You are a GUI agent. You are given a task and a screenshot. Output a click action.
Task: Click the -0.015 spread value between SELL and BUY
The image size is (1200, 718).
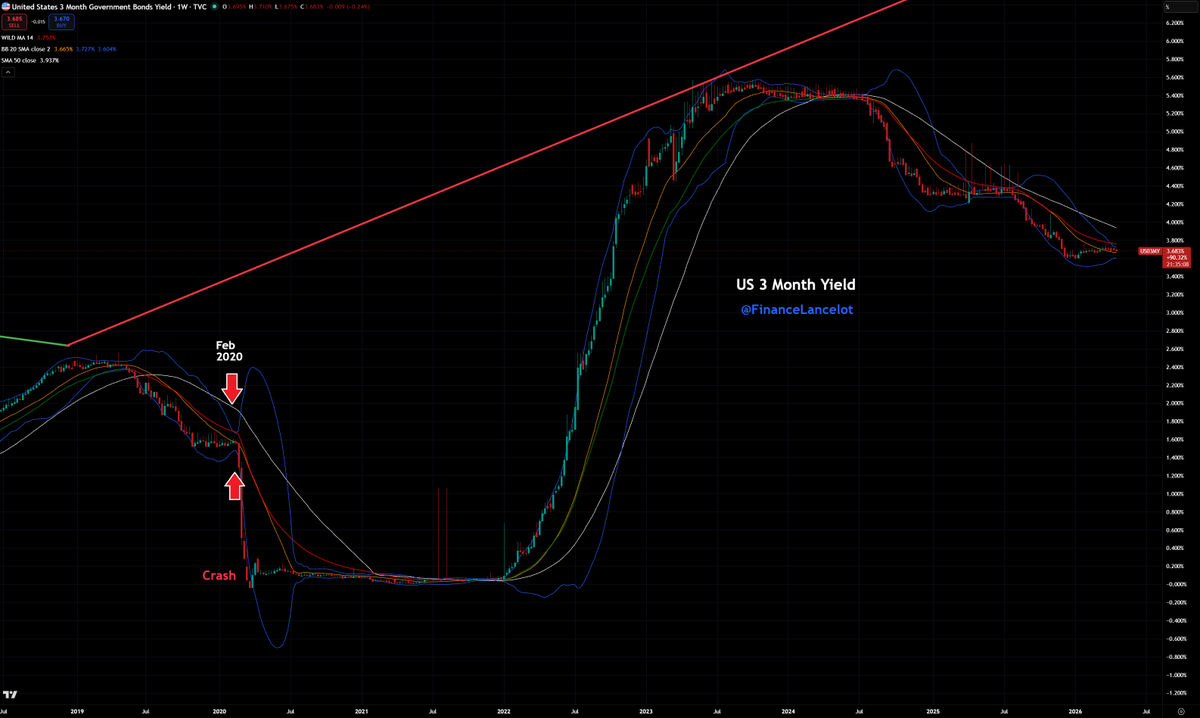pyautogui.click(x=38, y=22)
